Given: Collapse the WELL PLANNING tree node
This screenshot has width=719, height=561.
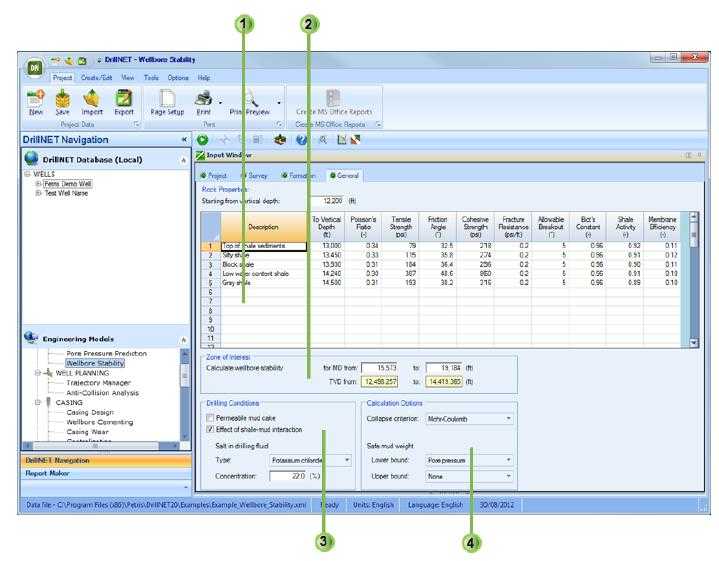Looking at the screenshot, I should pos(38,373).
